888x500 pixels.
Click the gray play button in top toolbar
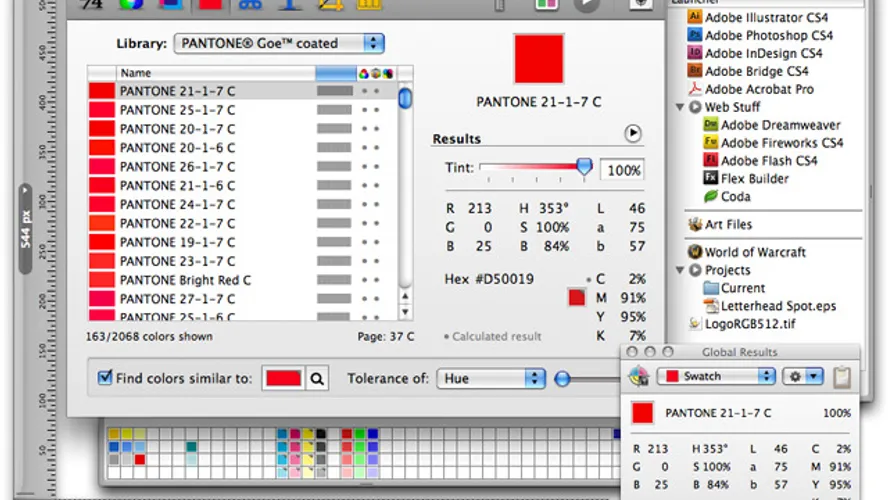[x=586, y=5]
